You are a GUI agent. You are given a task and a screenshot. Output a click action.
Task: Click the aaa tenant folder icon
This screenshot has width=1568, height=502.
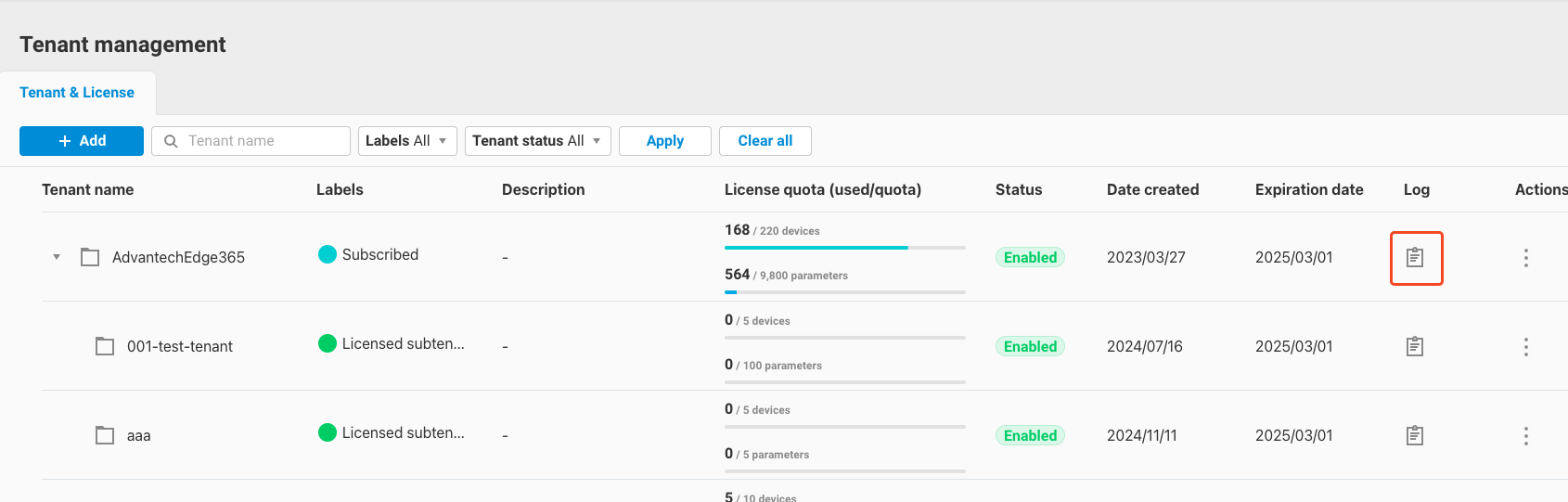click(105, 435)
